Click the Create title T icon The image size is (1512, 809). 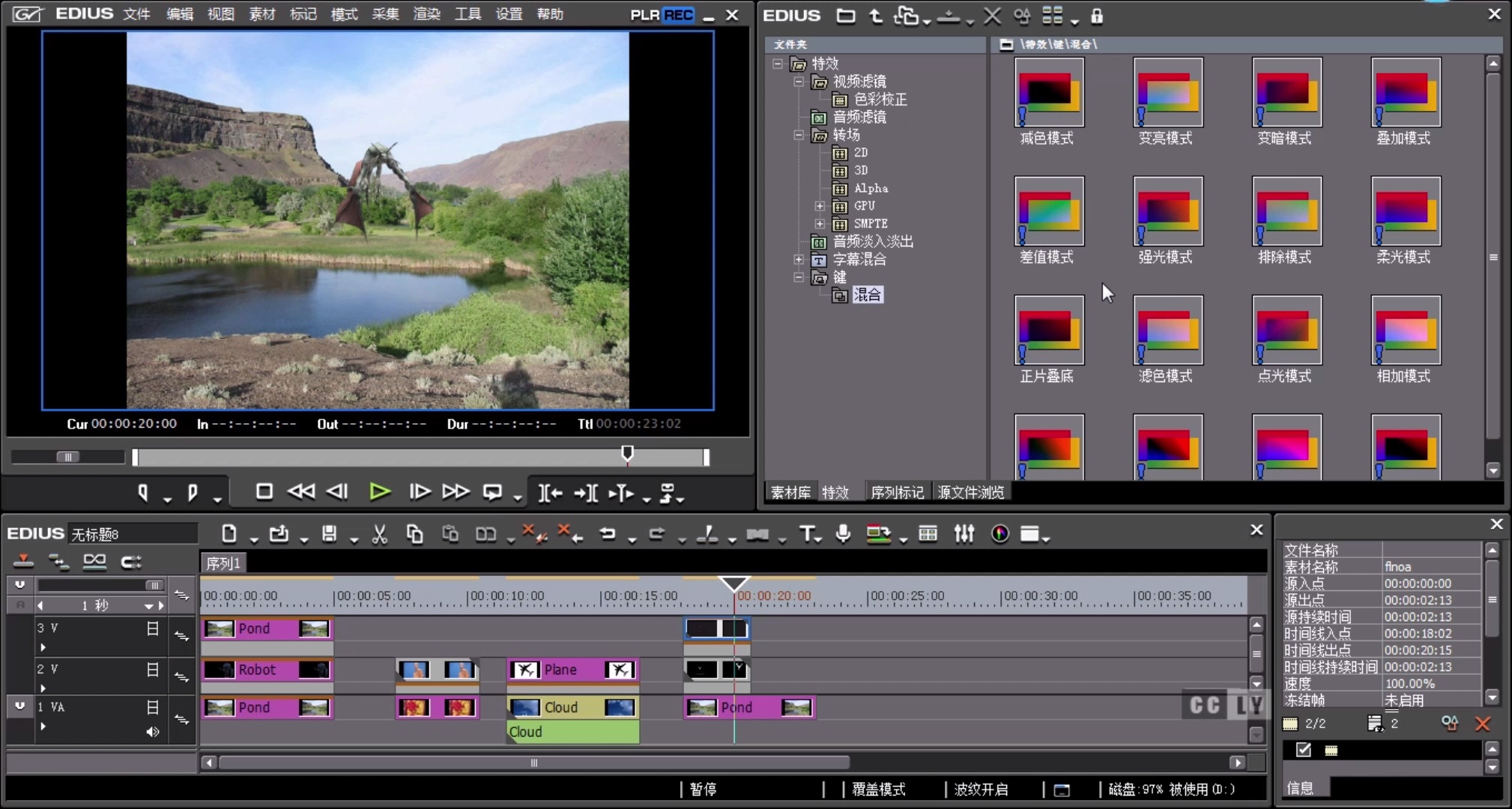pyautogui.click(x=806, y=534)
